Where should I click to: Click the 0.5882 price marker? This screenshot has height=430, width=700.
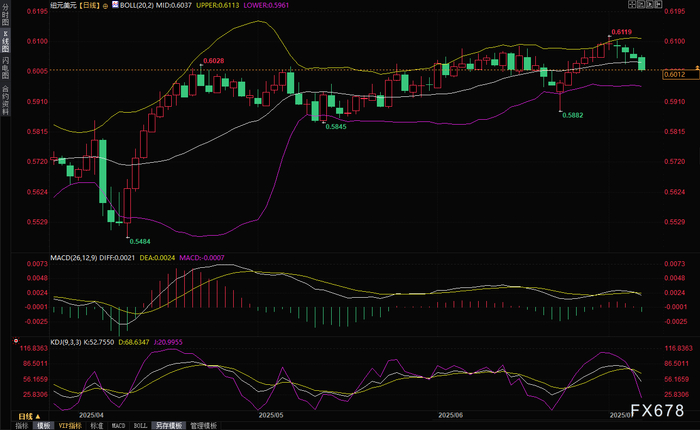(572, 115)
